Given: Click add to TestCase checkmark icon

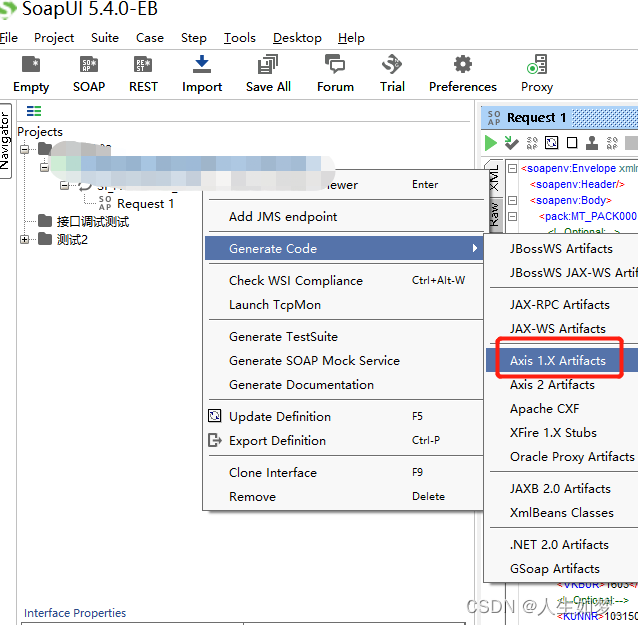Looking at the screenshot, I should coord(511,143).
